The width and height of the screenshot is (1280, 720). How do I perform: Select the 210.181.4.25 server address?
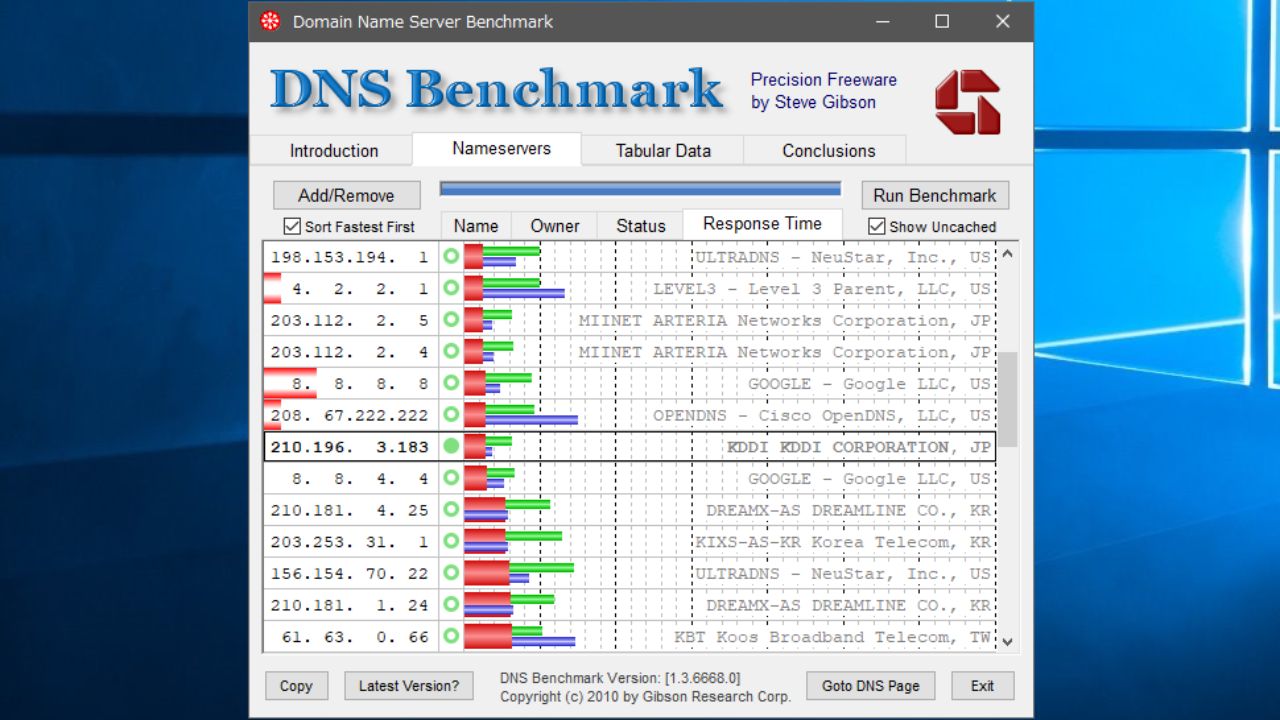click(349, 510)
